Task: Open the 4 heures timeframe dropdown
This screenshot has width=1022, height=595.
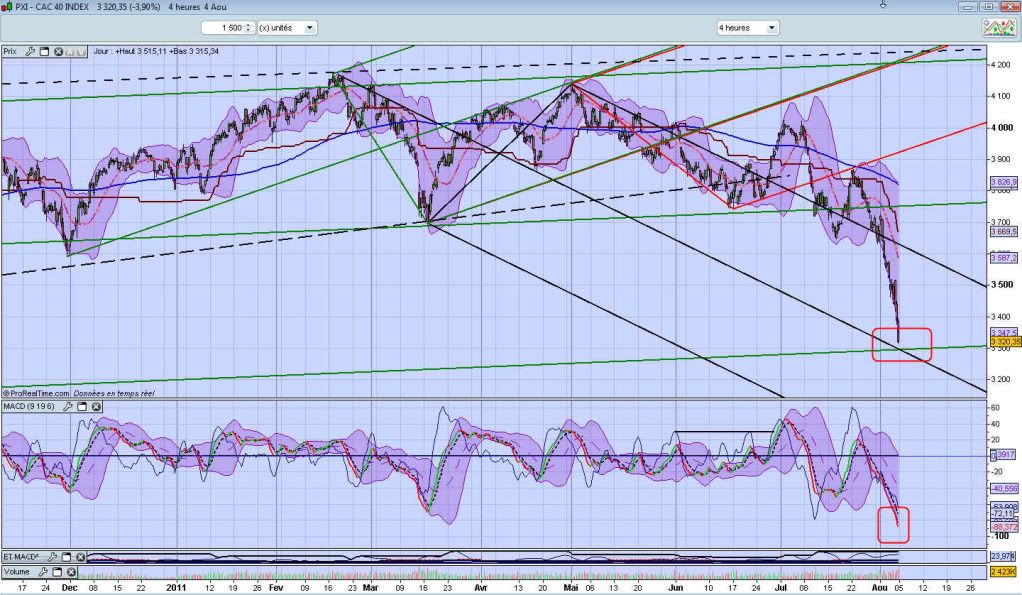Action: point(771,28)
